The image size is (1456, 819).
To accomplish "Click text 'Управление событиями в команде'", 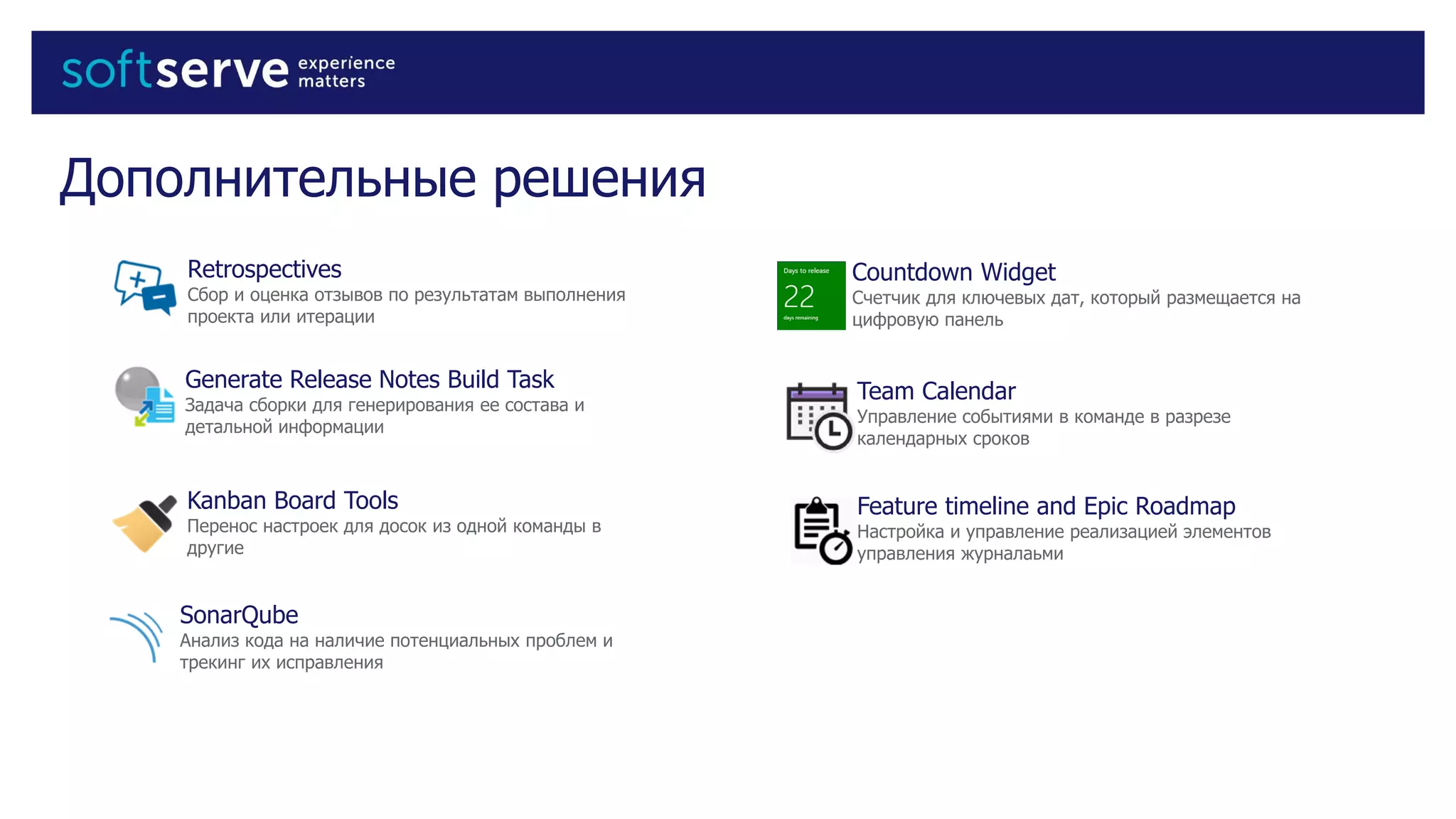I will coord(1000,417).
